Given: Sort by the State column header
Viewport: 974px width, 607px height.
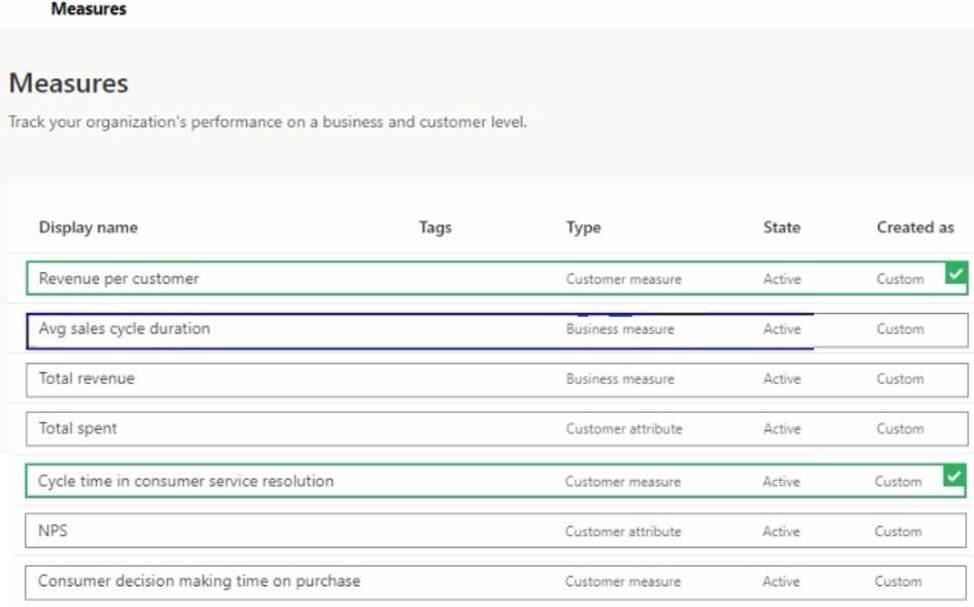Looking at the screenshot, I should point(781,227).
